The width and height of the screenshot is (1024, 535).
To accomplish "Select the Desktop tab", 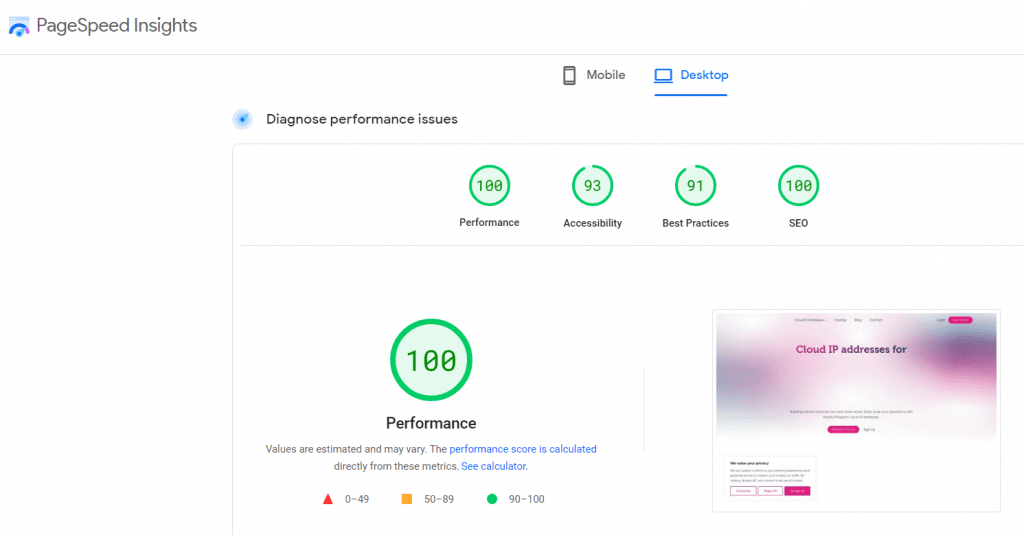I will pos(691,75).
